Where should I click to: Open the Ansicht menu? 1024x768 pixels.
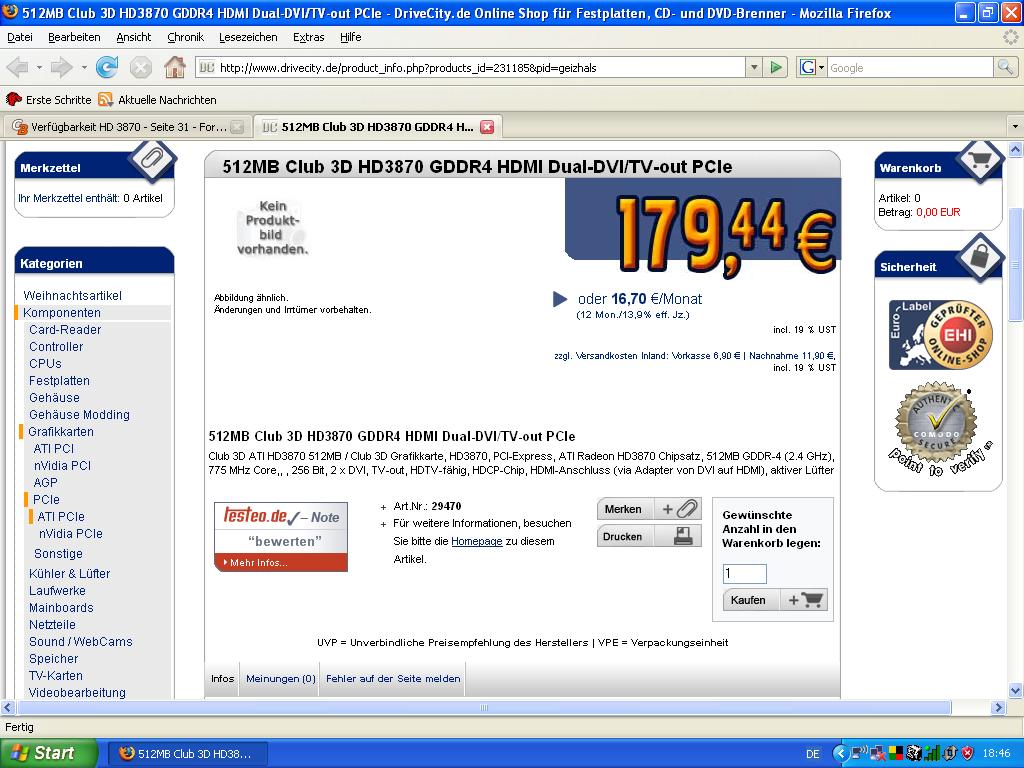coord(134,37)
